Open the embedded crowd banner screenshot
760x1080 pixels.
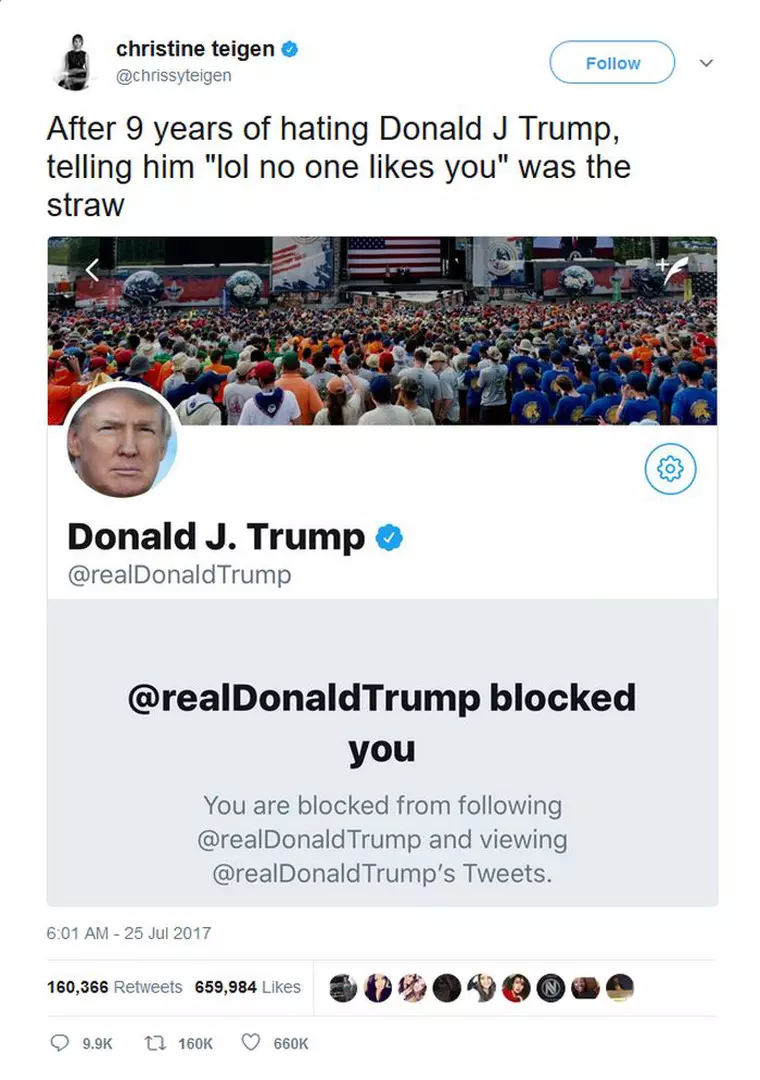[382, 331]
